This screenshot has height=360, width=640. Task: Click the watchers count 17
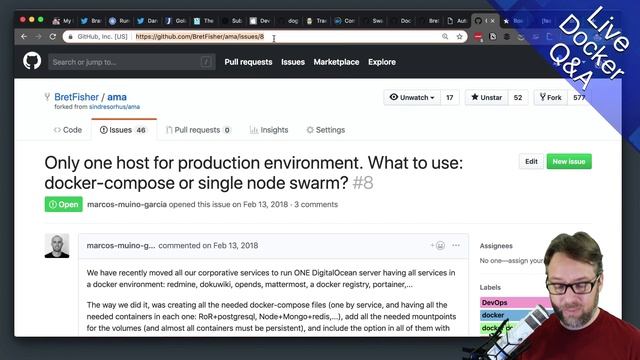[x=450, y=98]
